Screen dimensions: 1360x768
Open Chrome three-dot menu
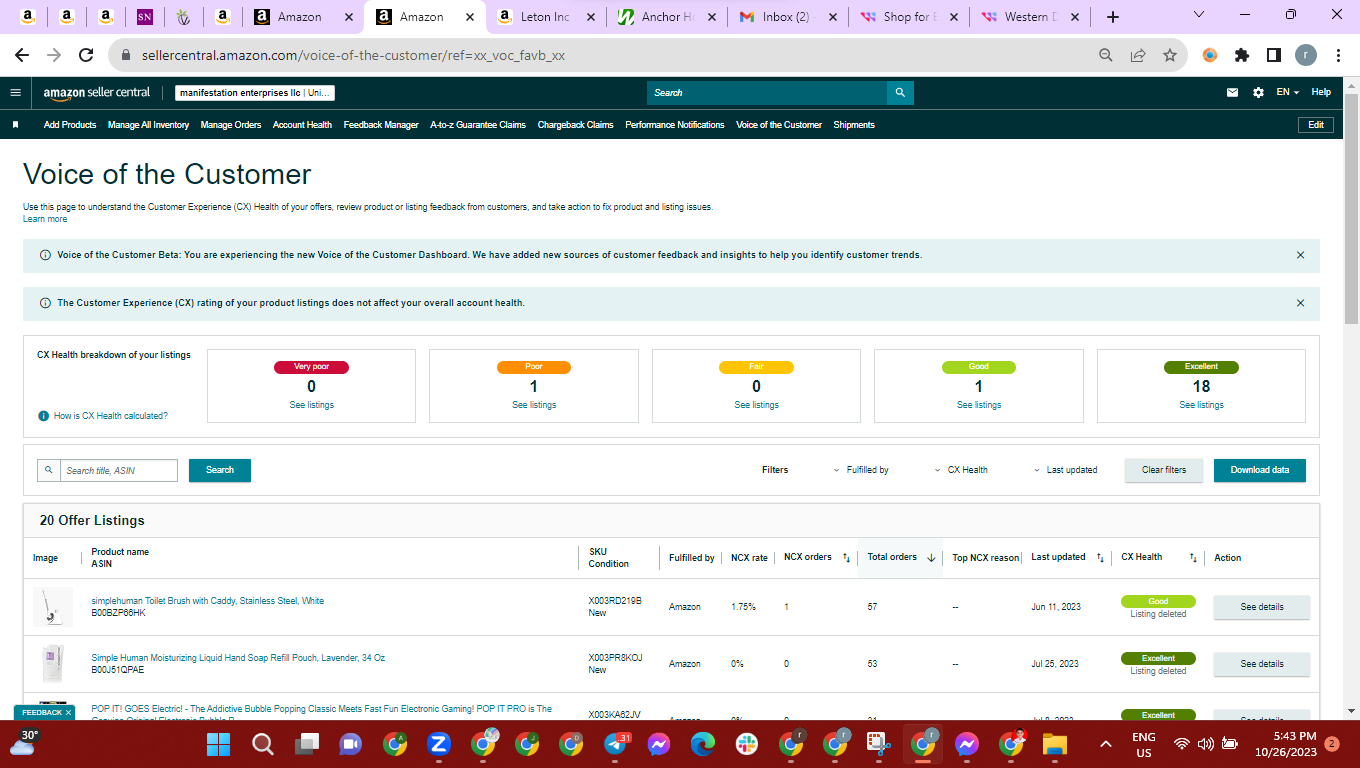click(x=1338, y=55)
